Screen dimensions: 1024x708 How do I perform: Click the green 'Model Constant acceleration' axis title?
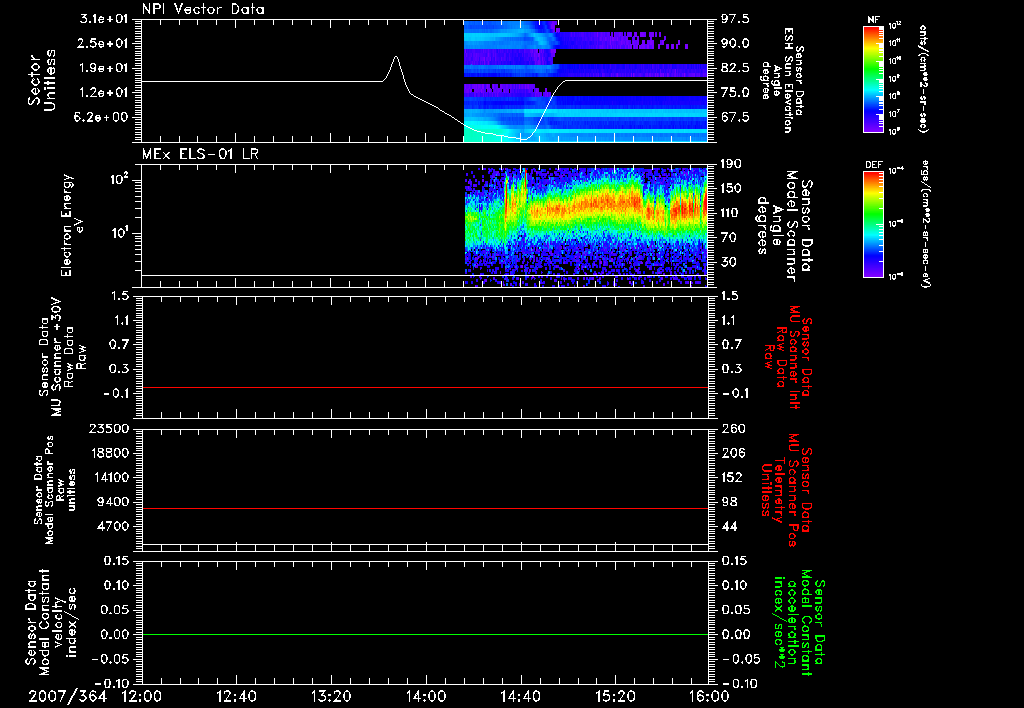[799, 623]
